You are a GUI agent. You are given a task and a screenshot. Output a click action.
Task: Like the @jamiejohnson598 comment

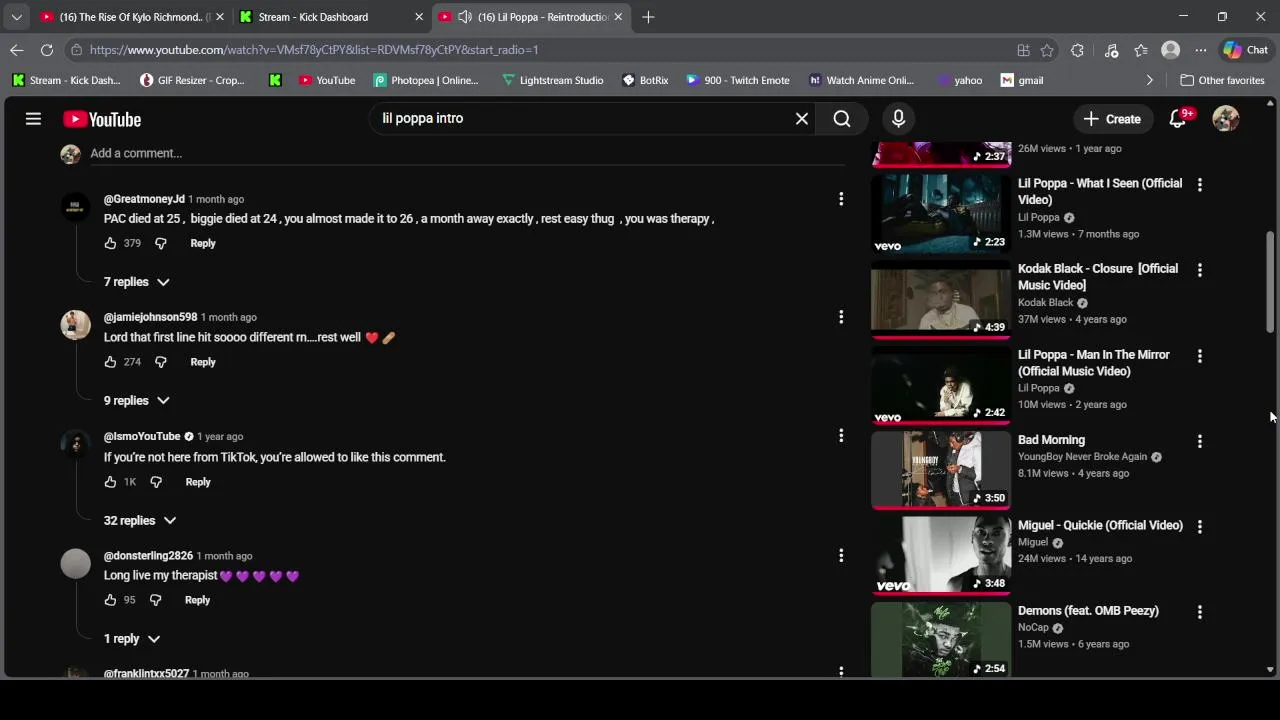[110, 362]
